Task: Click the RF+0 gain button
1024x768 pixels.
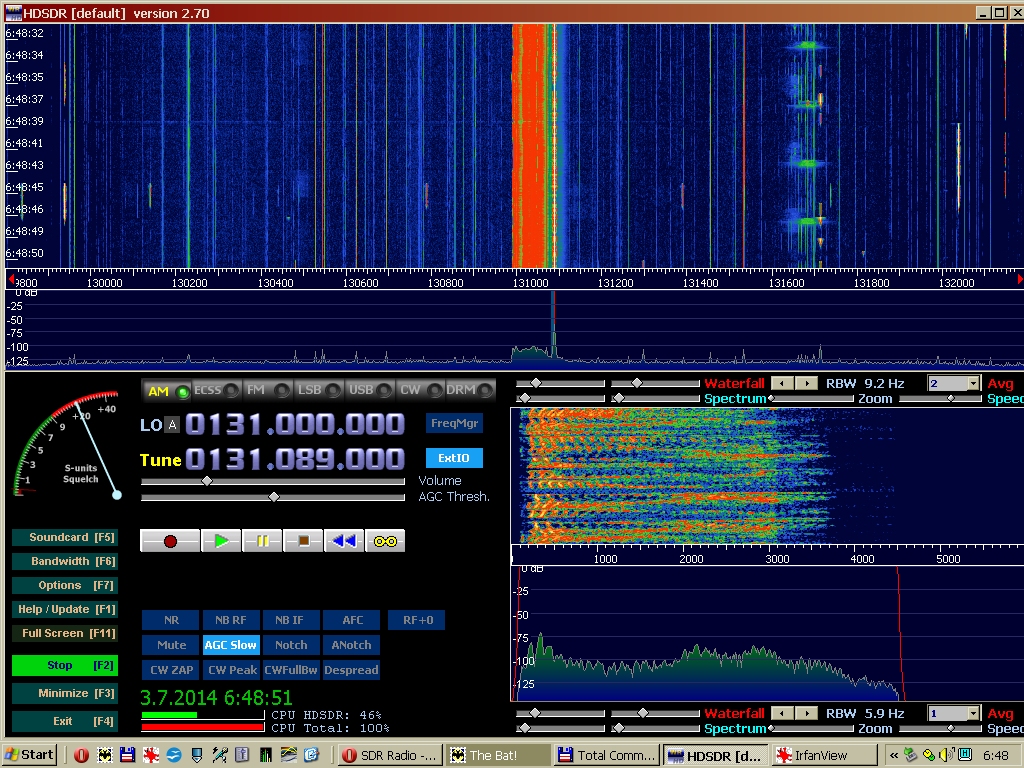Action: pos(417,620)
